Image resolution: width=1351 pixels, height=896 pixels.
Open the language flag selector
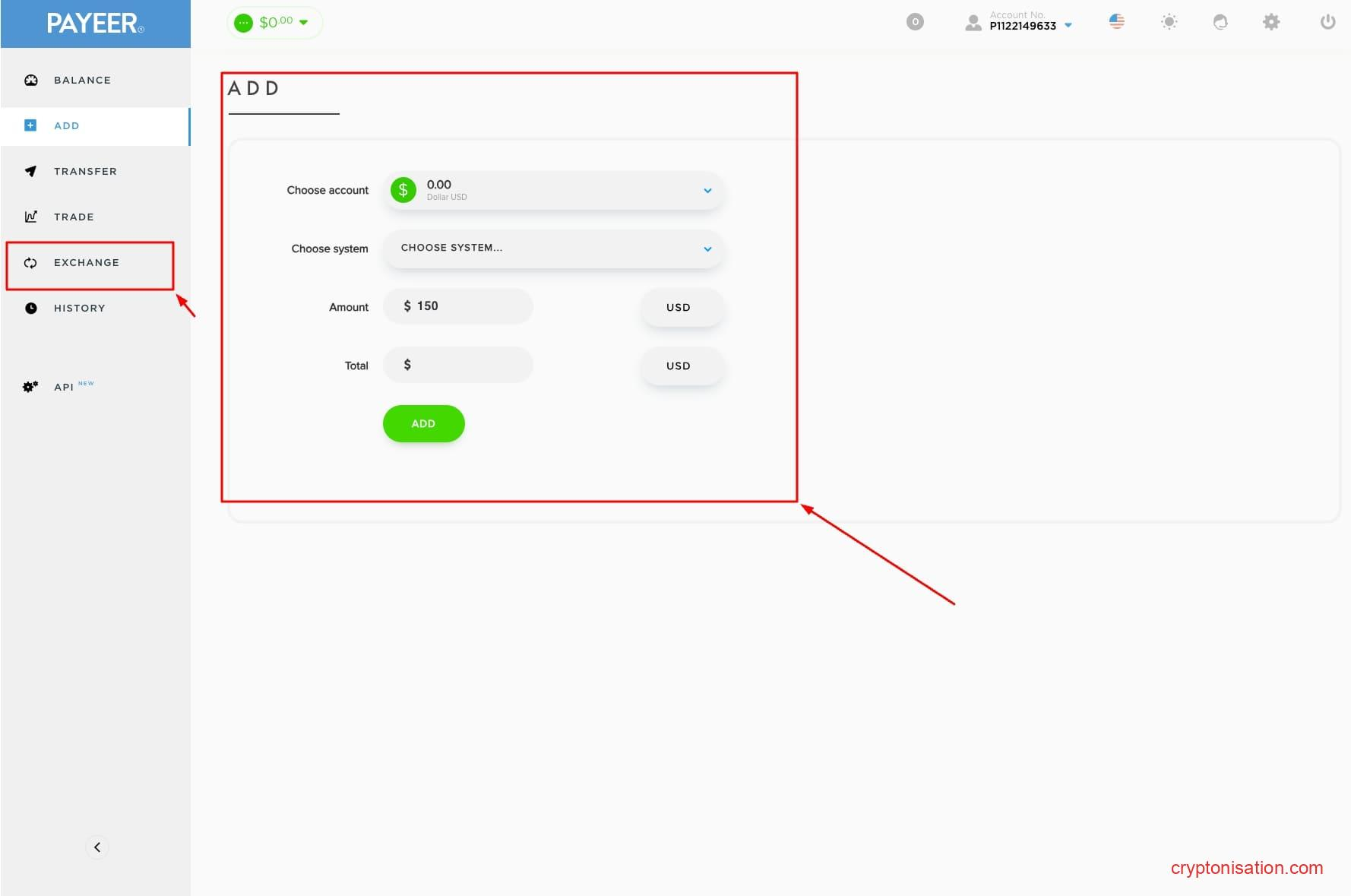tap(1116, 22)
